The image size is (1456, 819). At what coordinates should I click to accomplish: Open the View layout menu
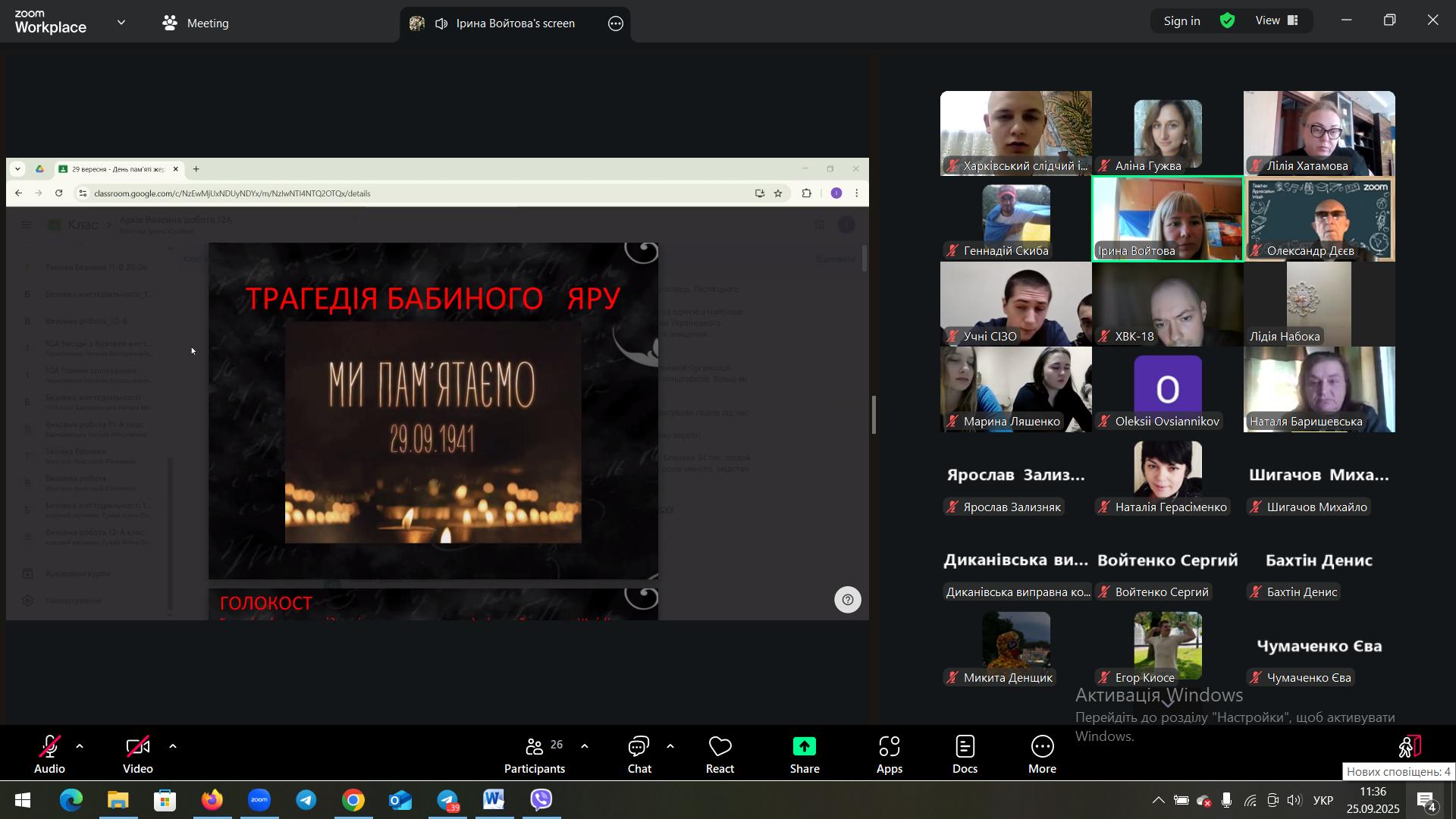pyautogui.click(x=1277, y=21)
